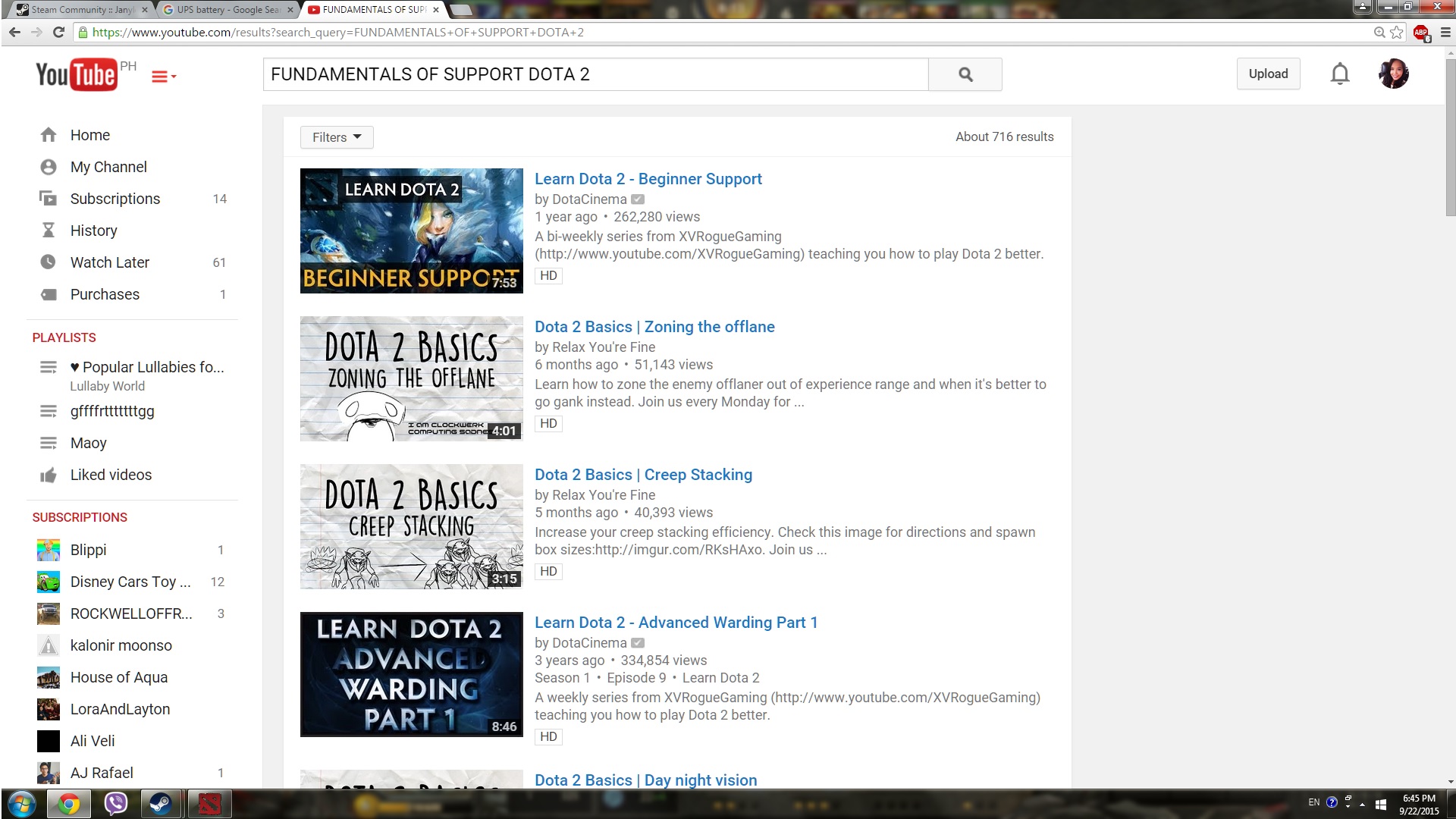Click the Watch Later clock icon
This screenshot has width=1456, height=819.
point(49,262)
